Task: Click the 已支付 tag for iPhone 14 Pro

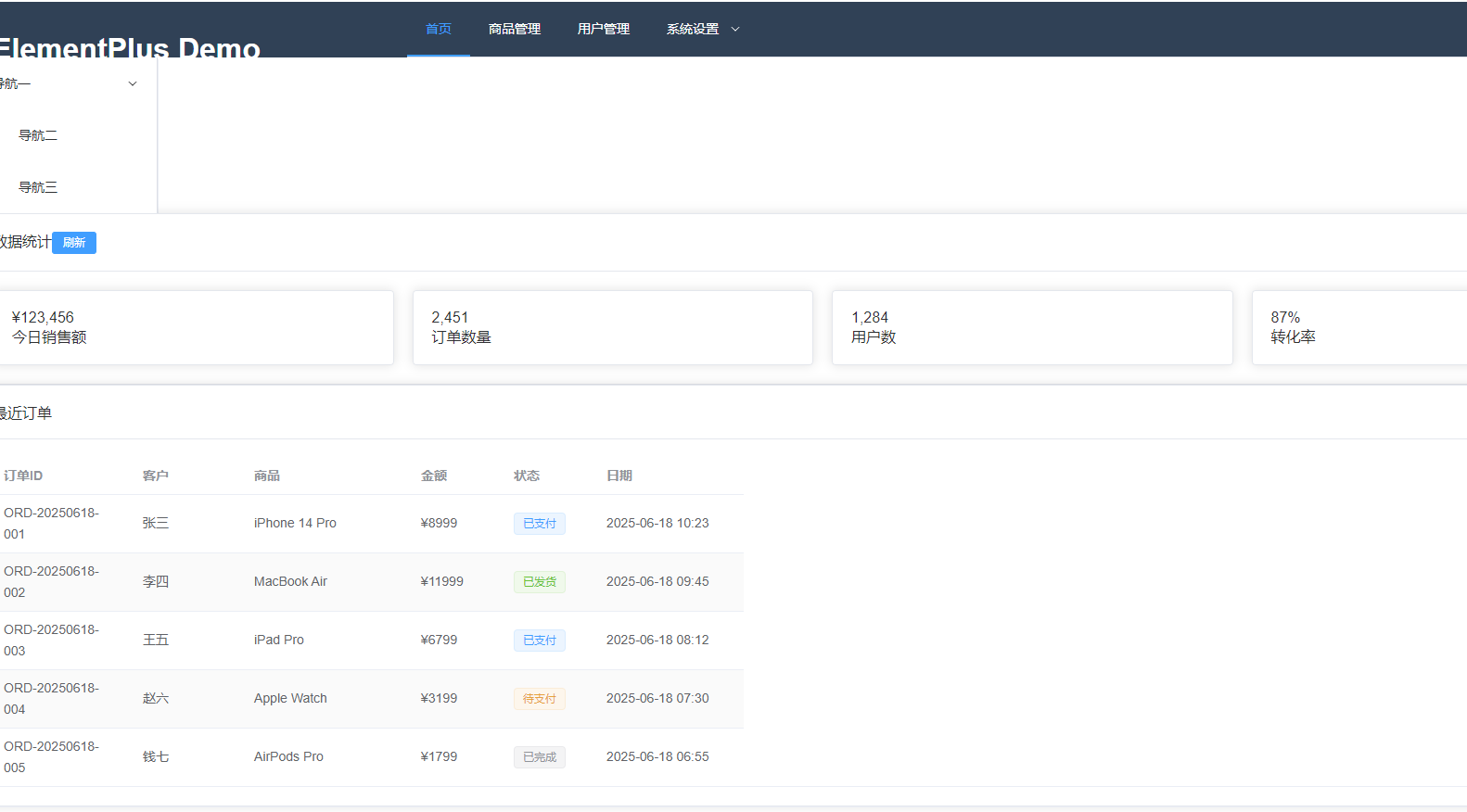Action: coord(540,524)
